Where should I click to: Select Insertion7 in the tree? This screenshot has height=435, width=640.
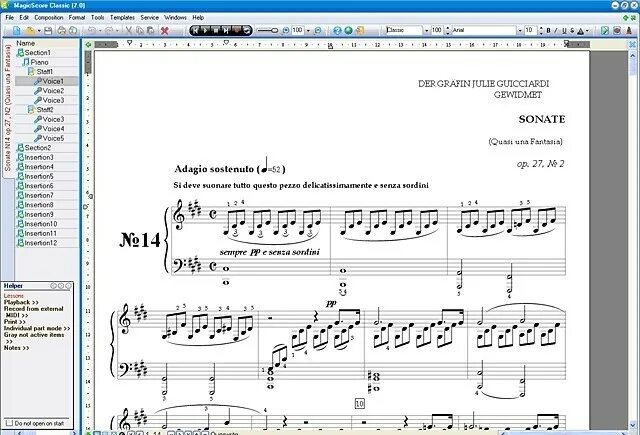39,195
